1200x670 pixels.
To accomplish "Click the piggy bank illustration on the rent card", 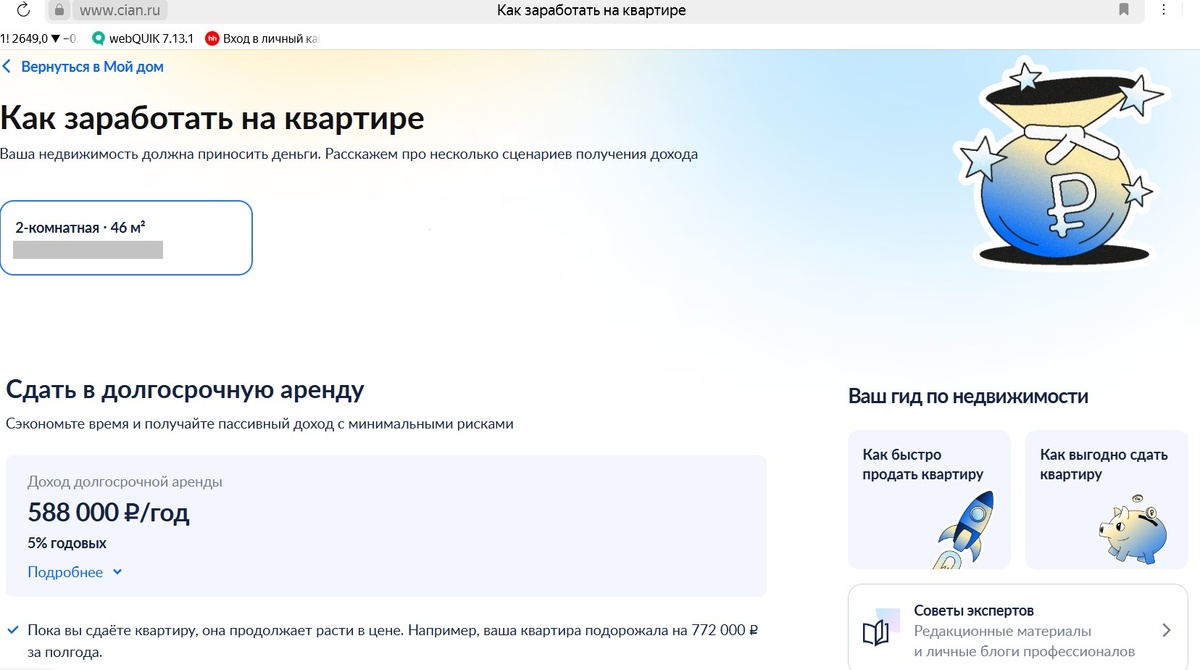I will (1134, 532).
